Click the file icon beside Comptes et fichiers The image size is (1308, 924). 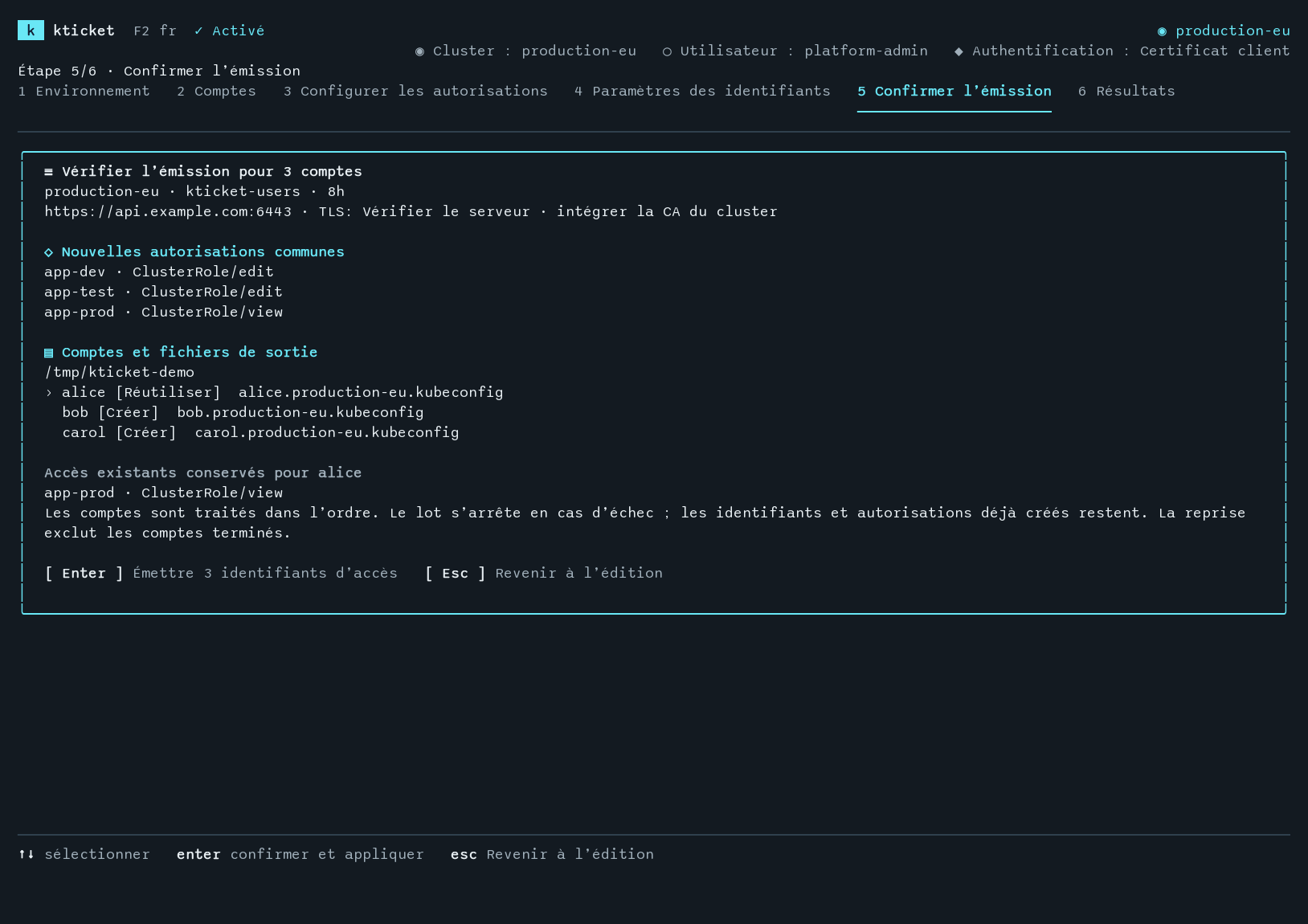48,353
